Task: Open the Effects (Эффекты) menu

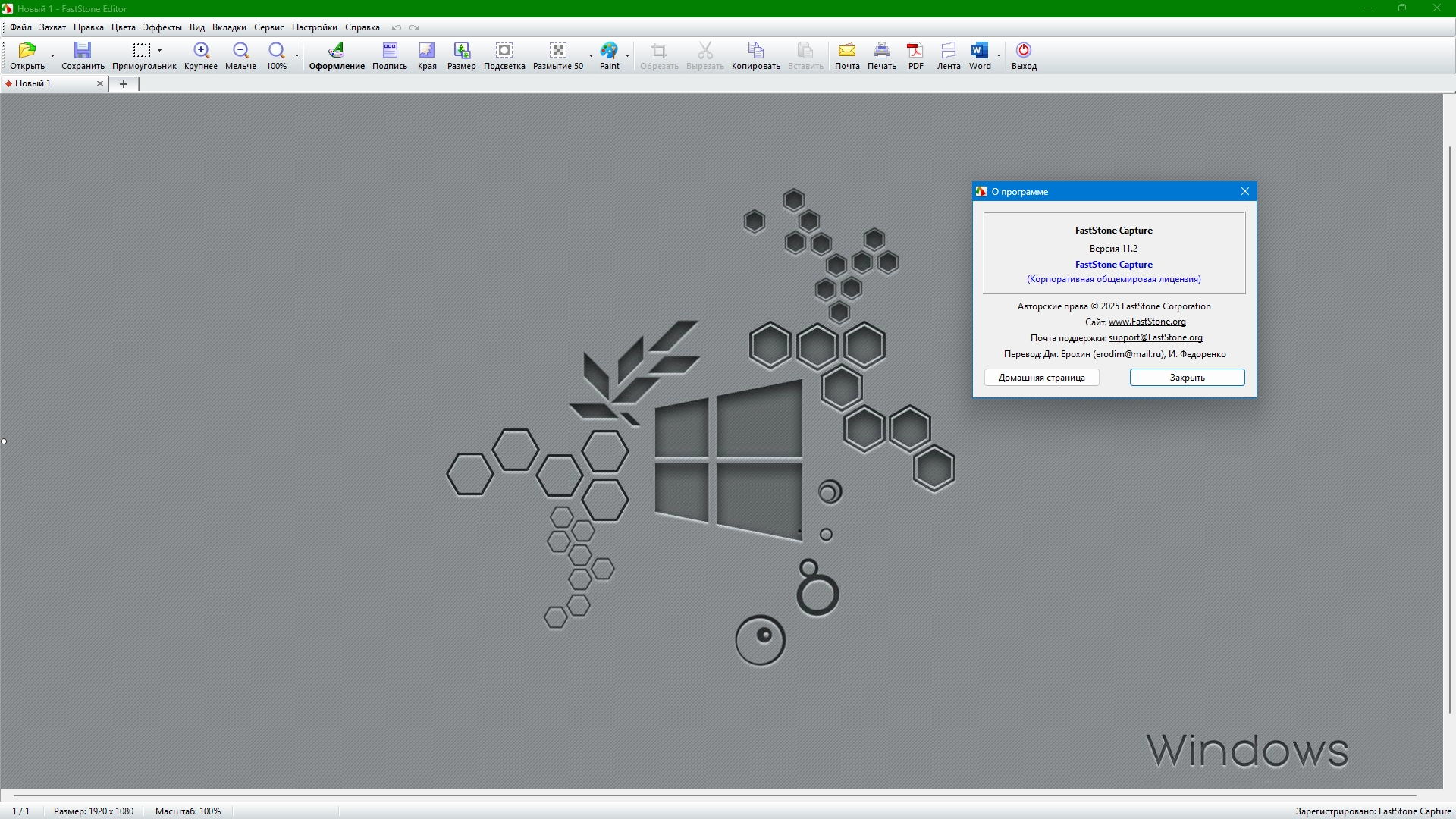Action: point(162,27)
